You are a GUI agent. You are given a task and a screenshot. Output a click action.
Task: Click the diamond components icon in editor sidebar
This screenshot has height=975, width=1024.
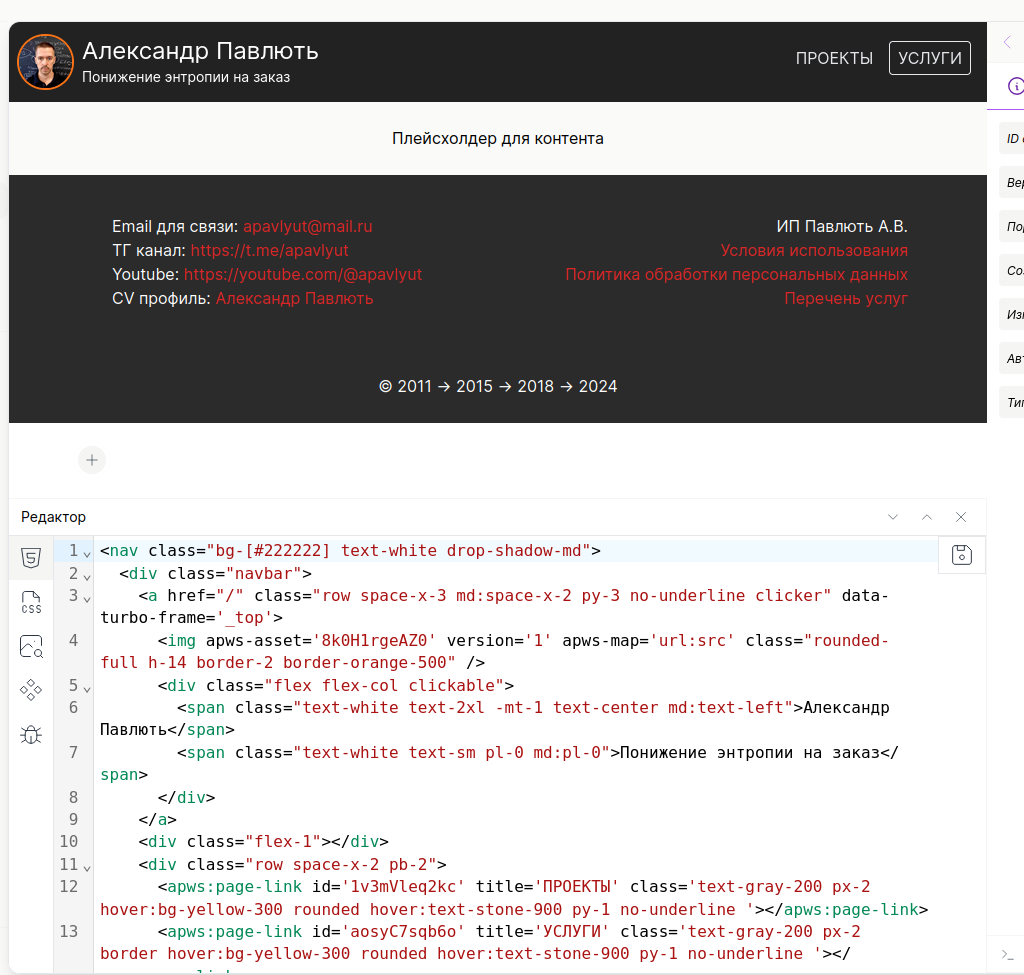pyautogui.click(x=31, y=690)
